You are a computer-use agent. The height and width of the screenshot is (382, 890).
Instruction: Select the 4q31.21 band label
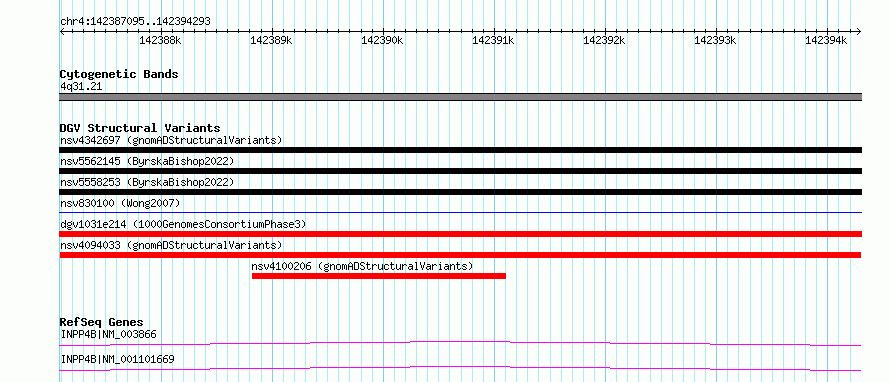click(81, 87)
